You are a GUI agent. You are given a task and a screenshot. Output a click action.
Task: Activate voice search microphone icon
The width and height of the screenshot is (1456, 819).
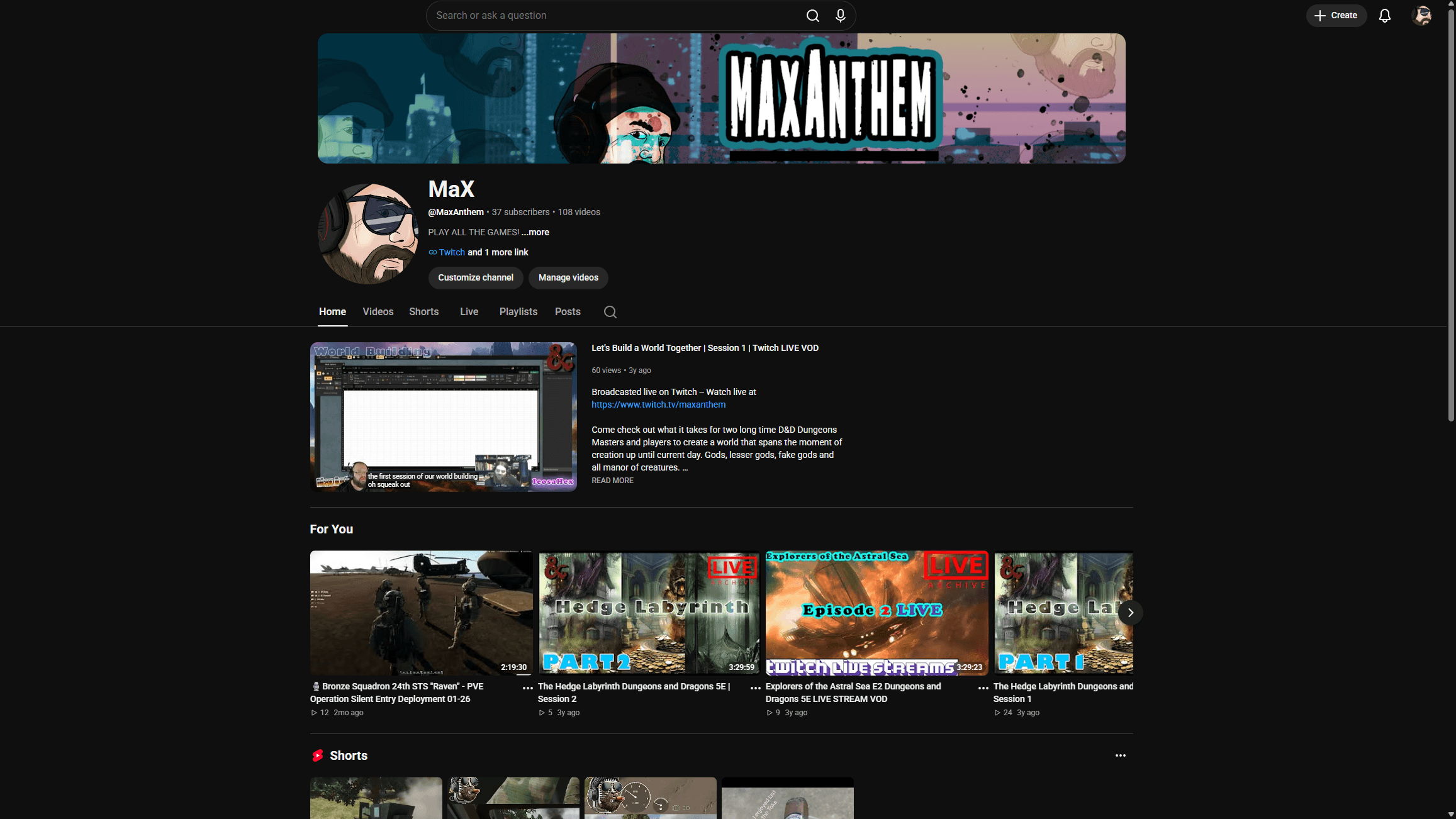[x=840, y=16]
